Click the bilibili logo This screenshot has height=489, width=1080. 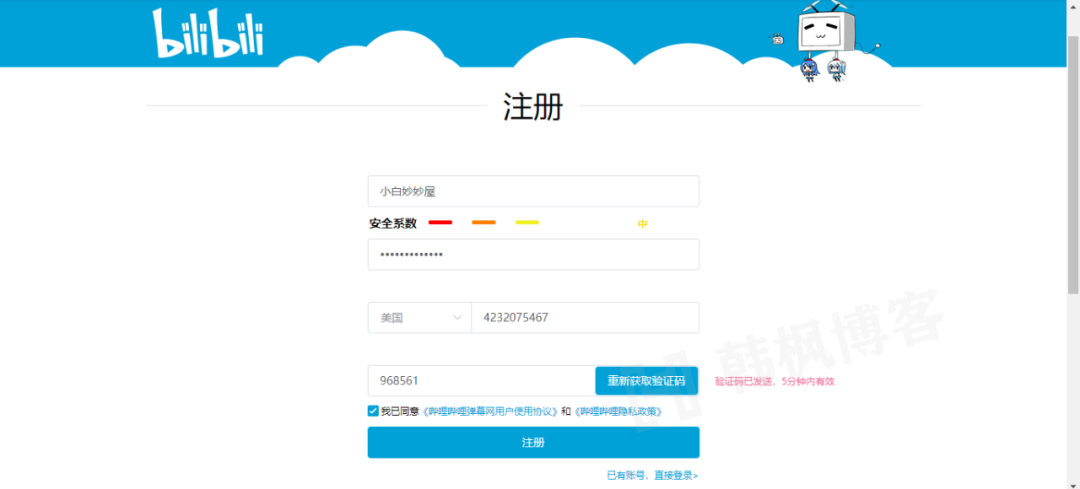tap(208, 32)
